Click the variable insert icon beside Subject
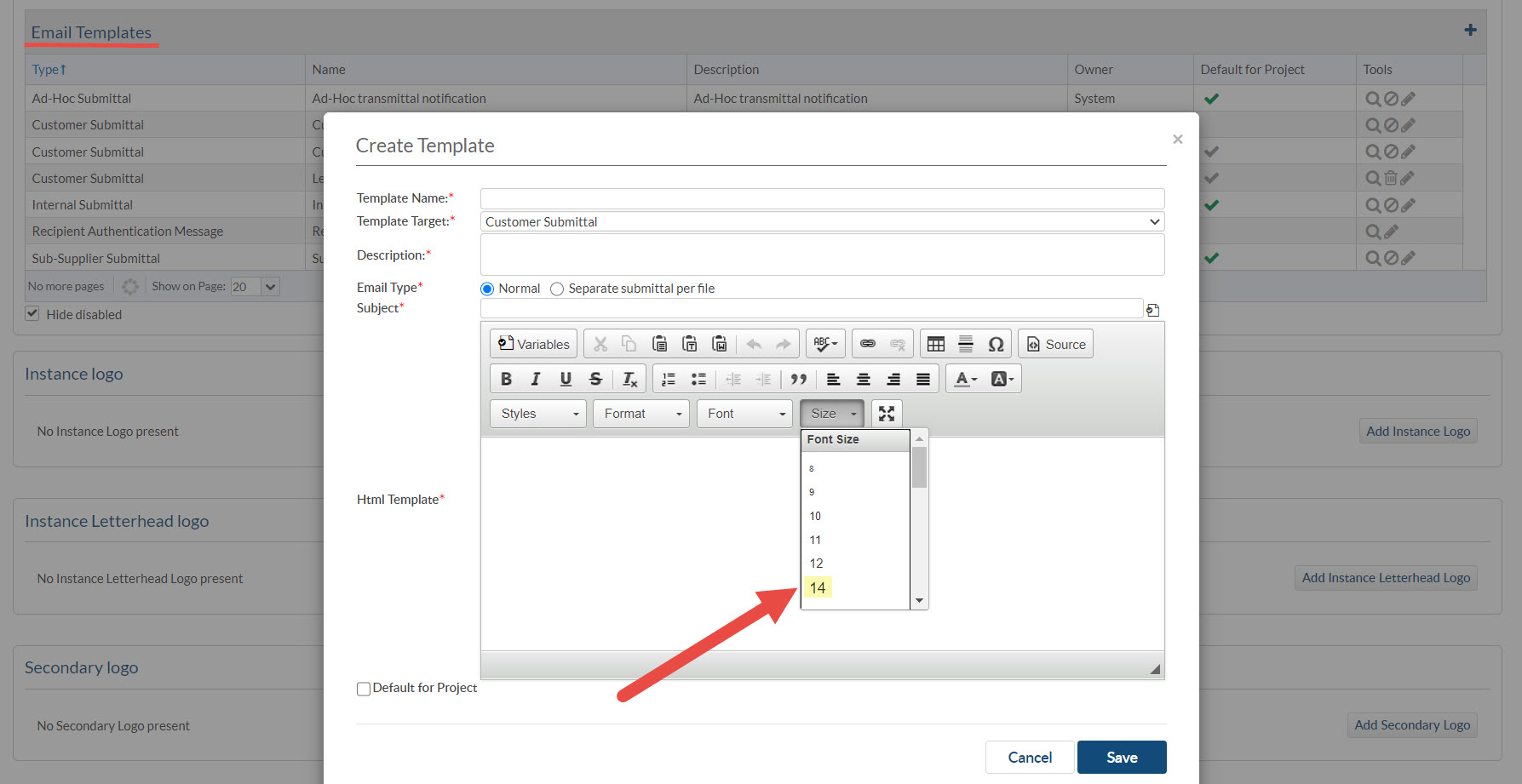Image resolution: width=1522 pixels, height=784 pixels. (x=1153, y=310)
